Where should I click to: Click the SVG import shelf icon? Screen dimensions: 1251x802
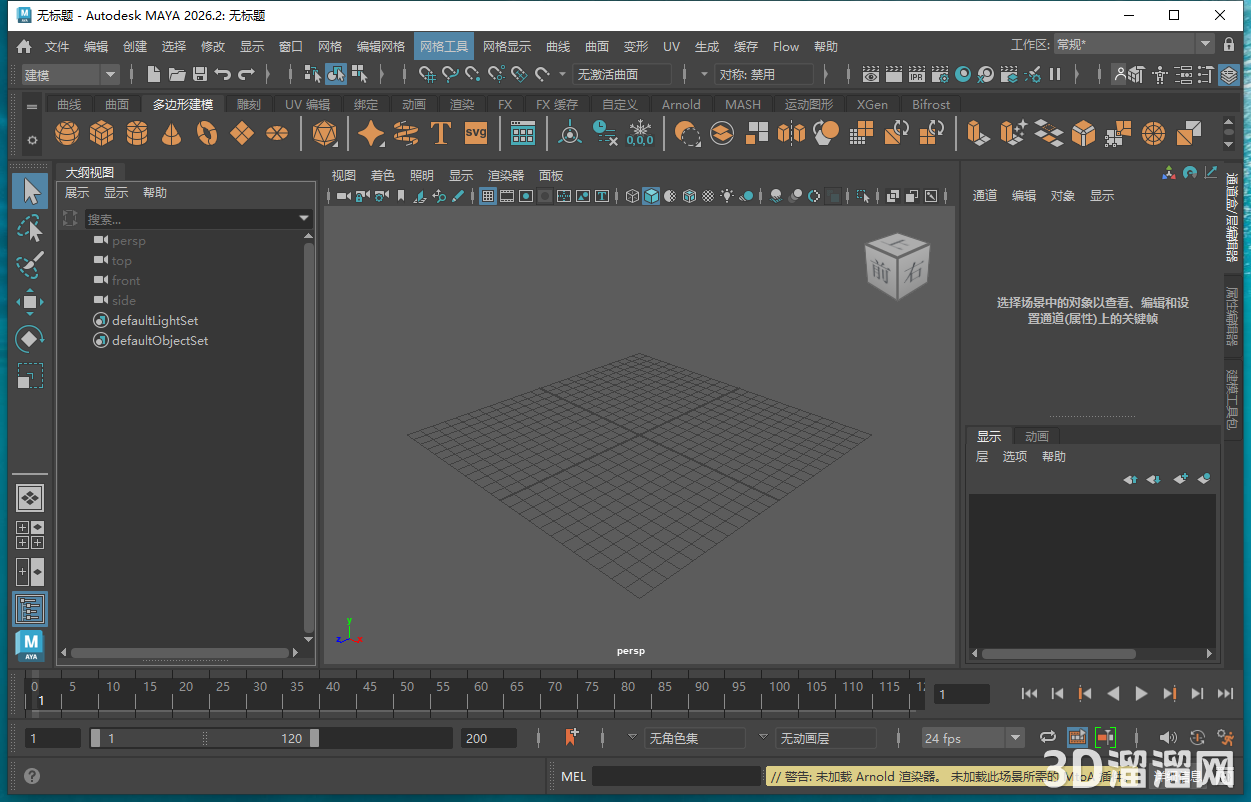[x=476, y=133]
